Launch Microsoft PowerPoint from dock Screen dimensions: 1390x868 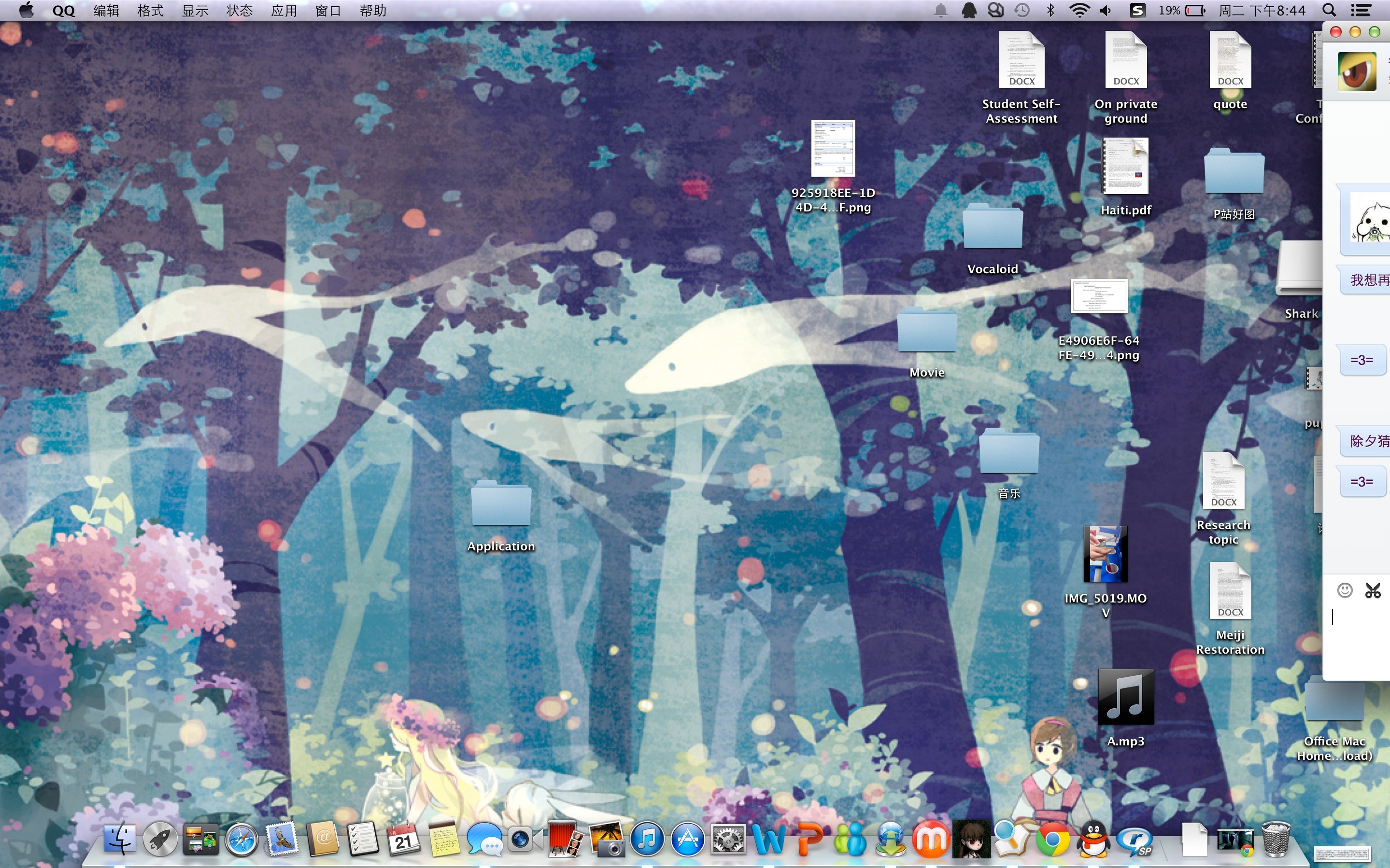pos(809,840)
